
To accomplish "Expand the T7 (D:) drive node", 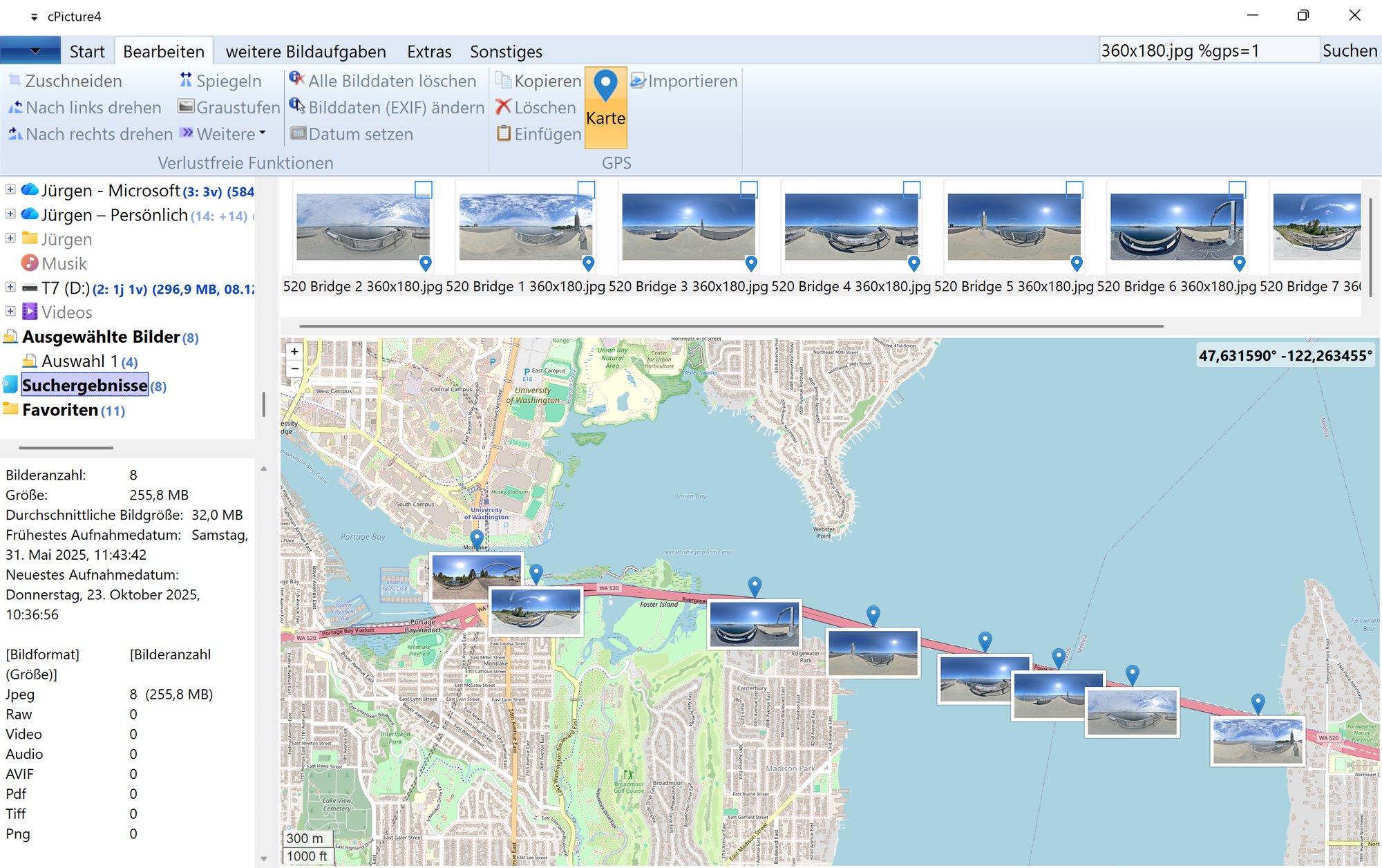I will coord(10,287).
